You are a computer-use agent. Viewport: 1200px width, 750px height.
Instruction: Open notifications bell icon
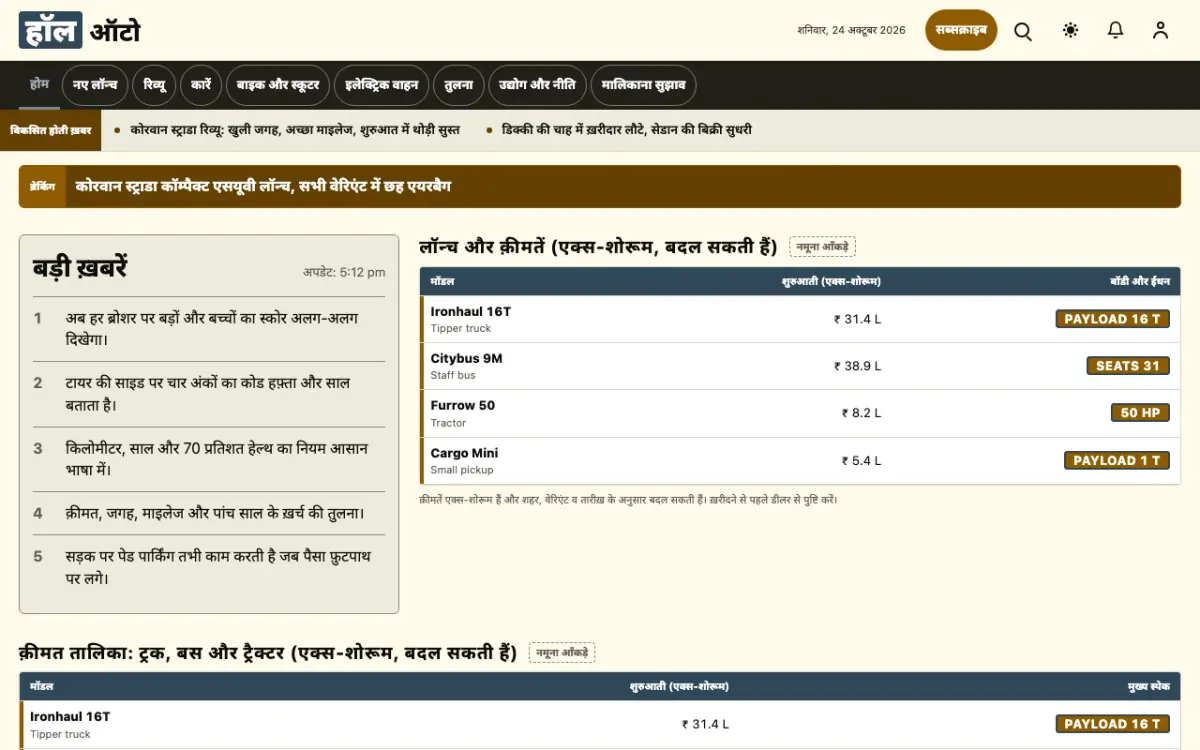click(x=1116, y=31)
